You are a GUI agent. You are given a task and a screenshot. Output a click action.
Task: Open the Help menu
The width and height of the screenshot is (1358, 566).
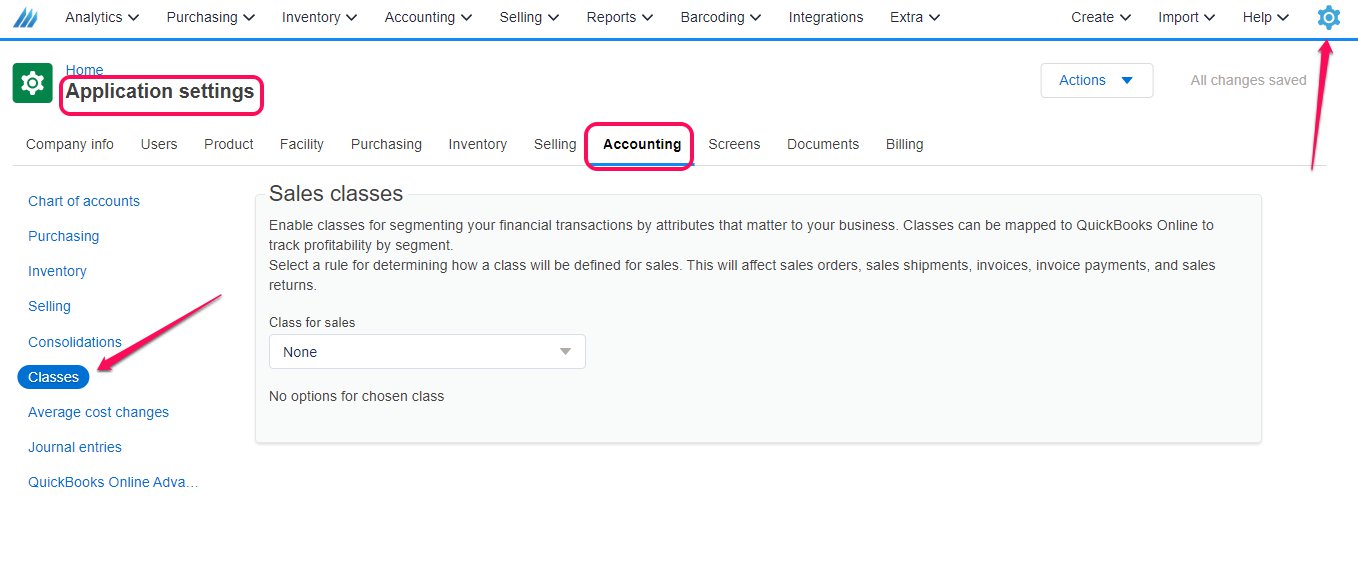(x=1266, y=17)
